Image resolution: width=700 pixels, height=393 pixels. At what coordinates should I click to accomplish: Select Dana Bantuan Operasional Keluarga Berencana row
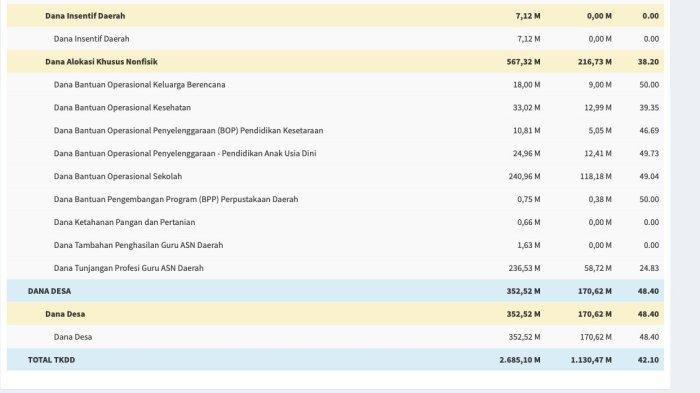(335, 84)
